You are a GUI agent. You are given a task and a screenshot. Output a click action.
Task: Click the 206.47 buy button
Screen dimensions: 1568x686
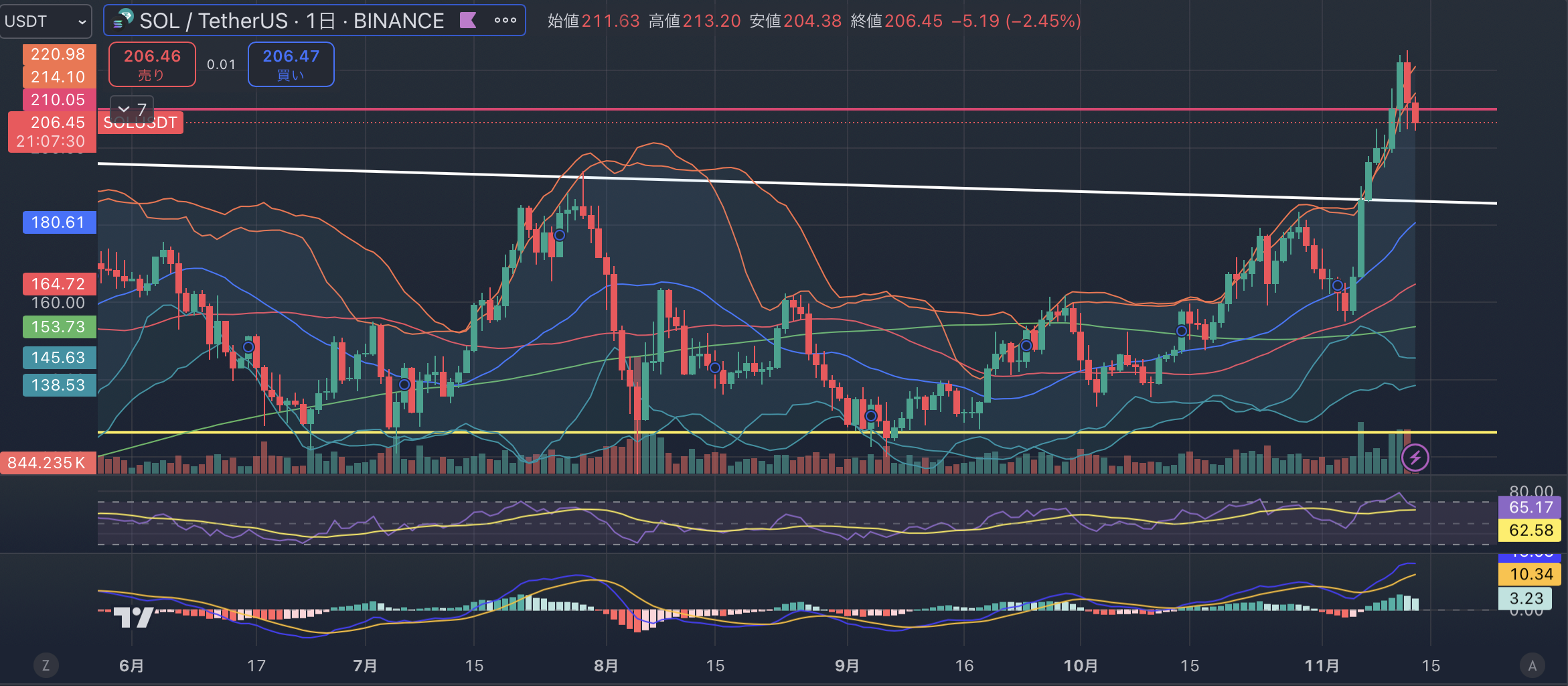[291, 64]
